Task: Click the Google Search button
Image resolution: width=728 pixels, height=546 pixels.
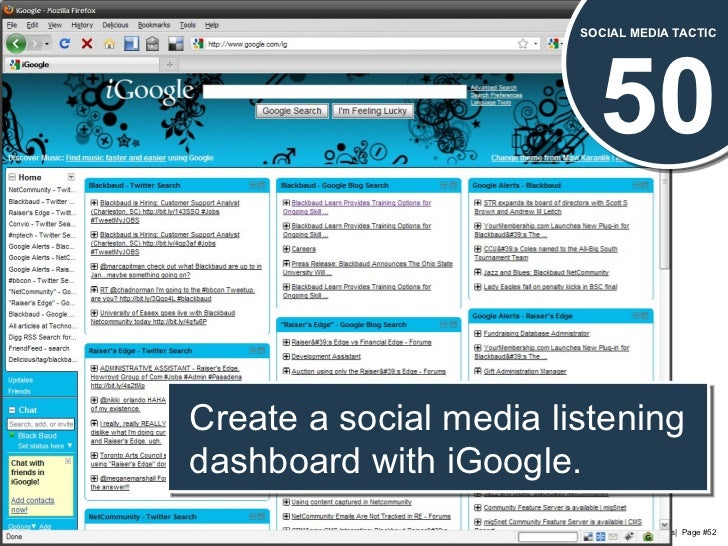Action: click(x=292, y=111)
